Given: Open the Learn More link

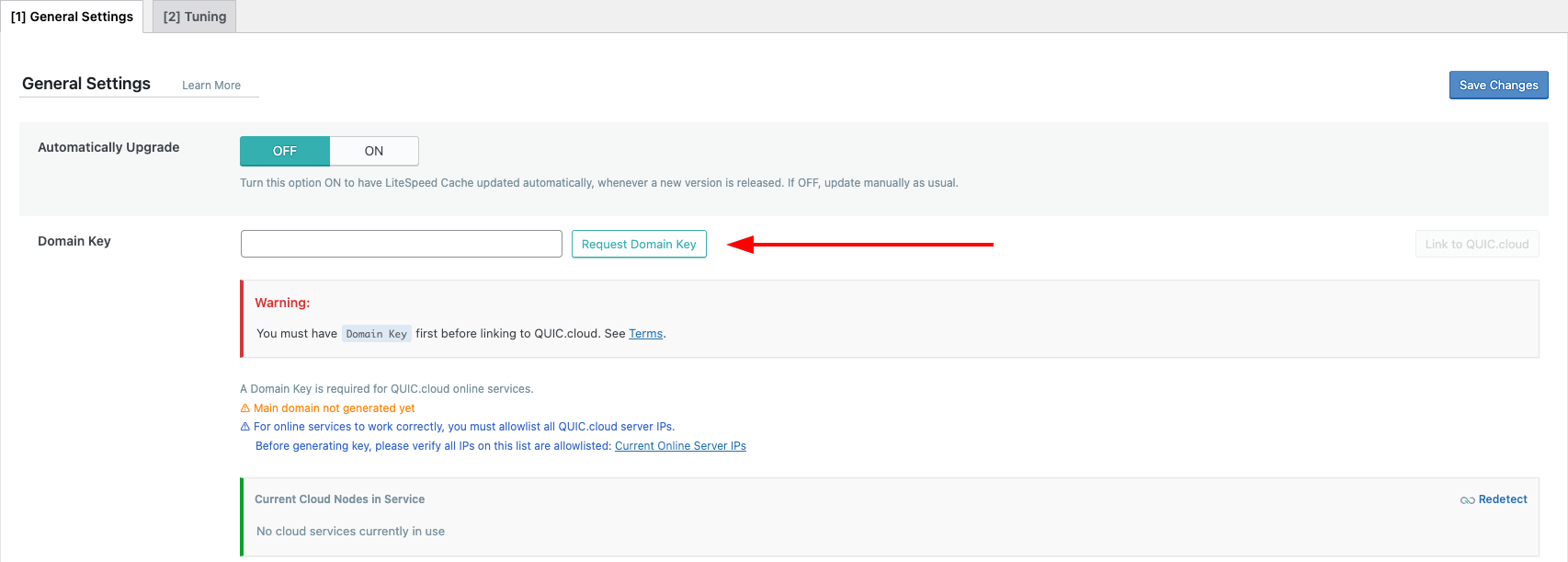Looking at the screenshot, I should click(210, 86).
